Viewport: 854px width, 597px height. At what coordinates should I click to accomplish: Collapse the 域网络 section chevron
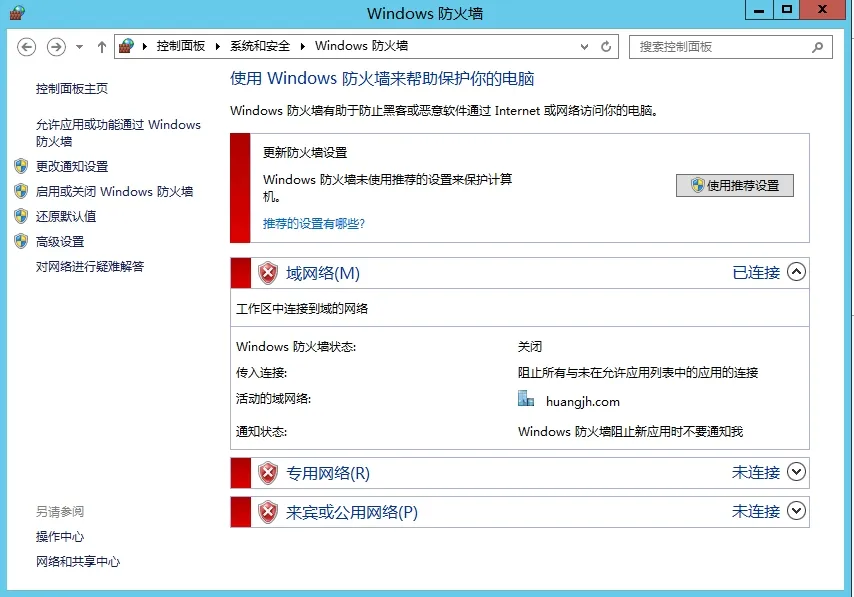[796, 272]
